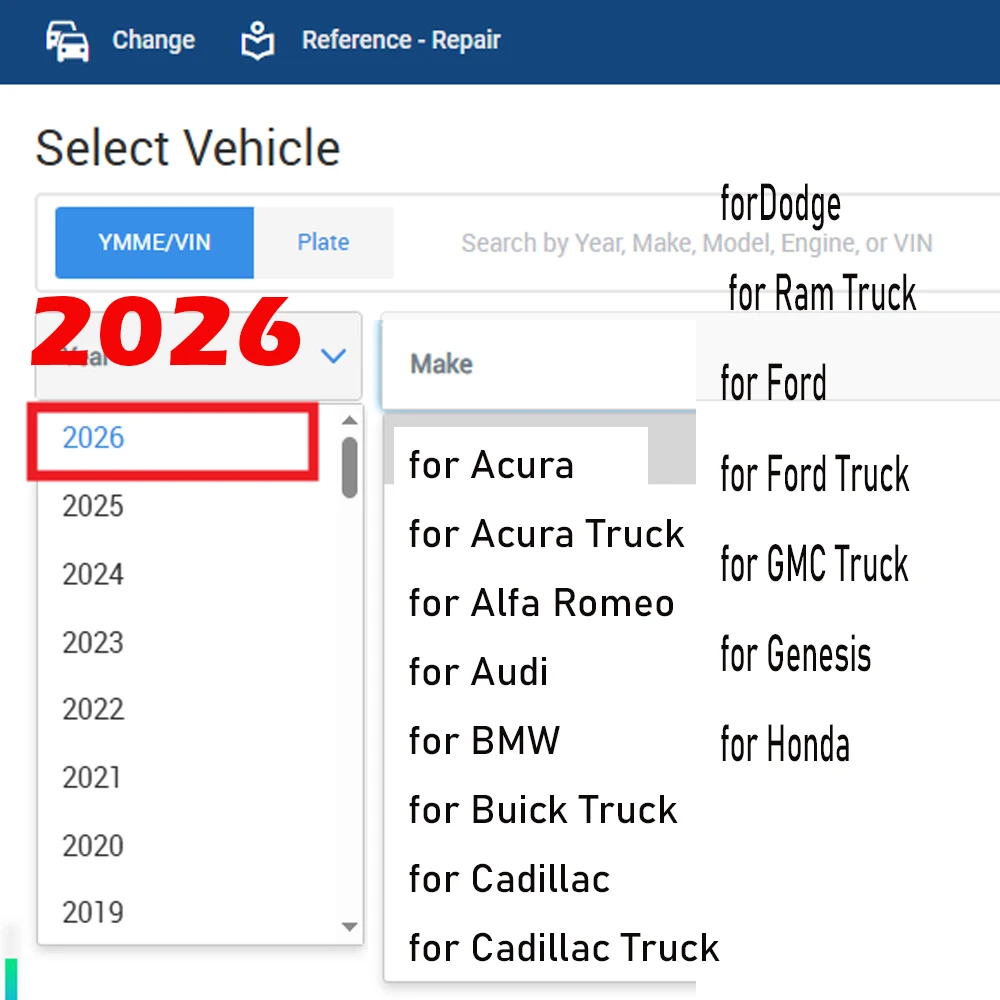Select year 2024 in the list
The width and height of the screenshot is (1000, 1000).
pyautogui.click(x=93, y=574)
